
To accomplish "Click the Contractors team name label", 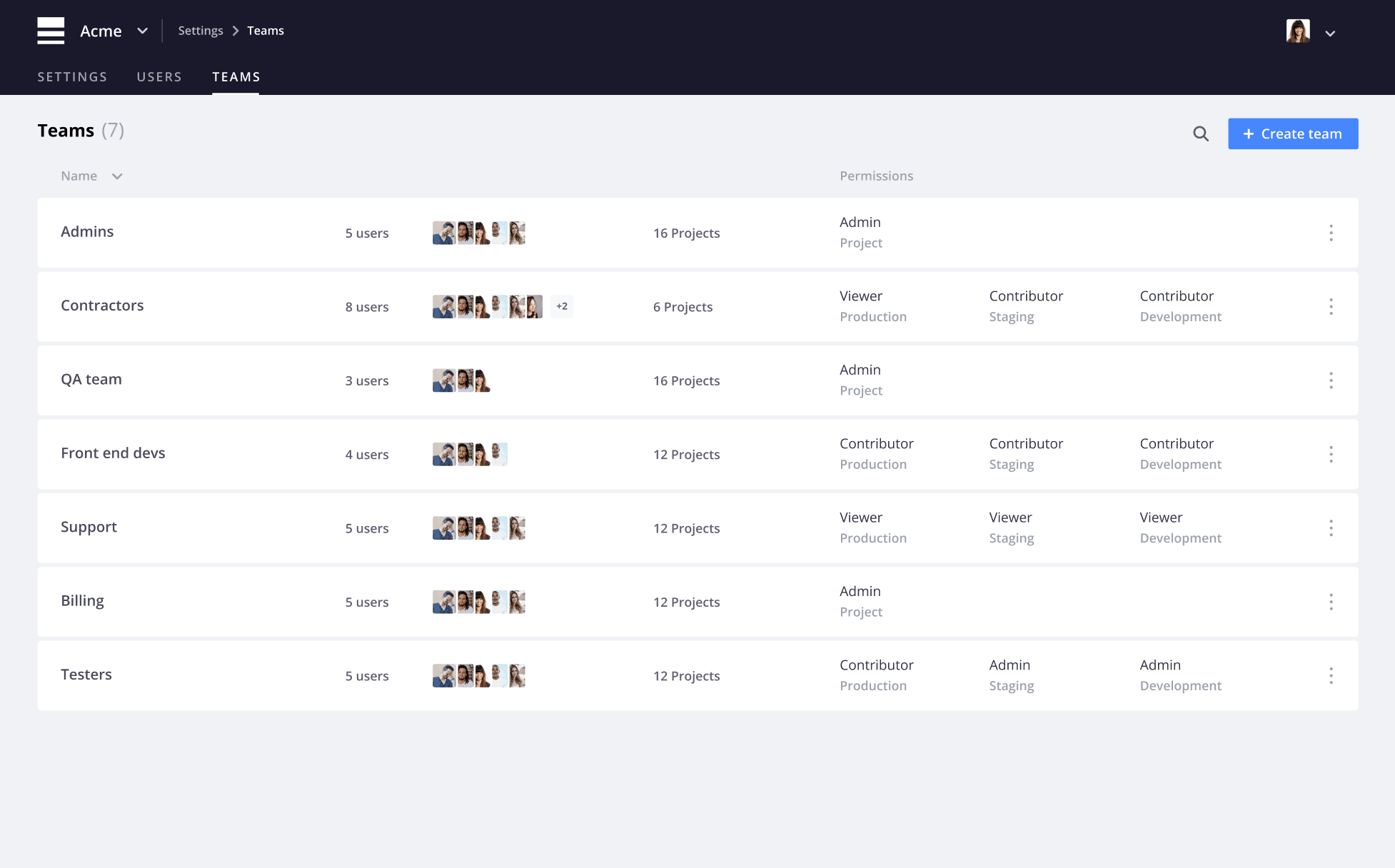I will pos(102,305).
